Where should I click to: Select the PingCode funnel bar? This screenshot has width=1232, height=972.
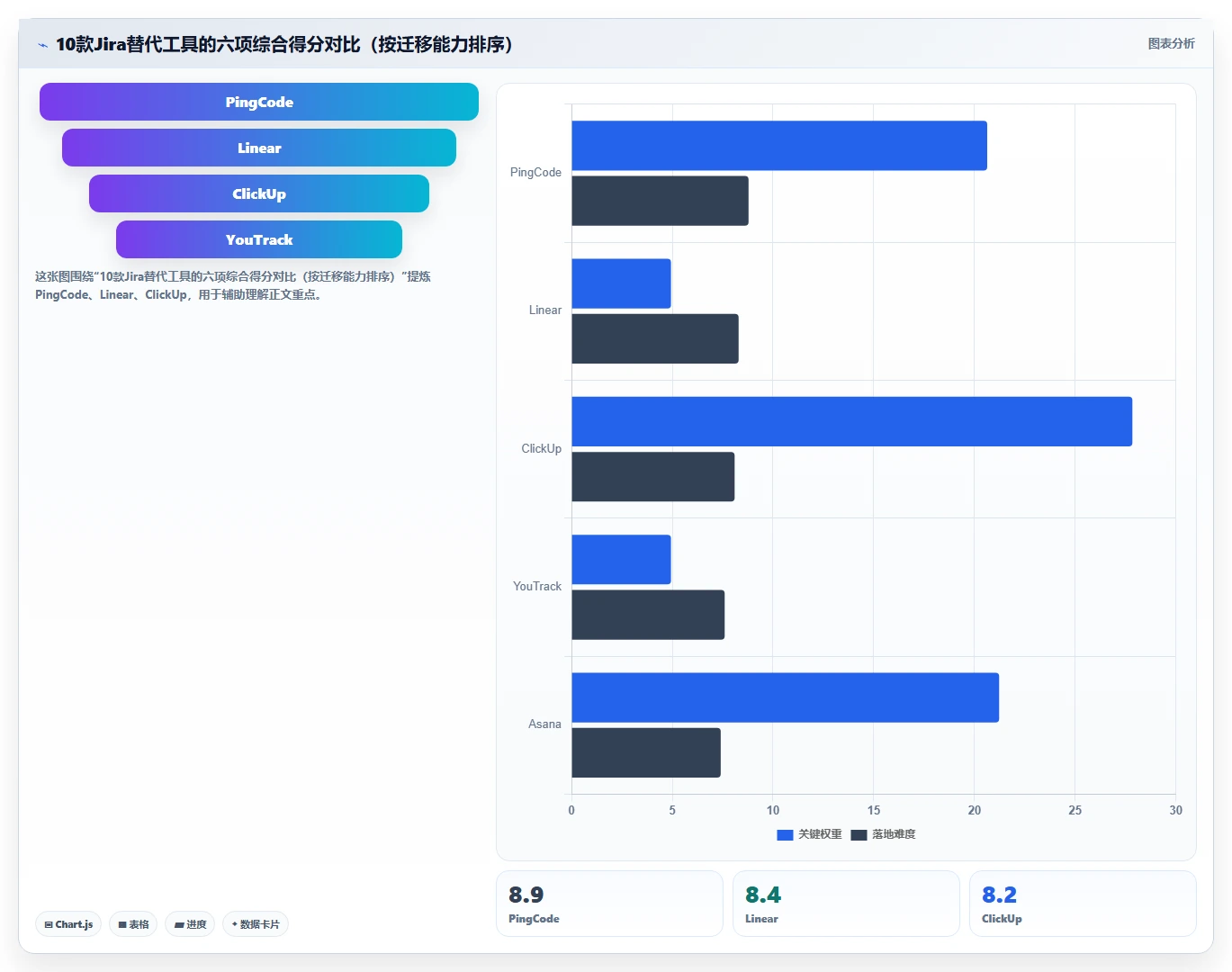[x=259, y=102]
